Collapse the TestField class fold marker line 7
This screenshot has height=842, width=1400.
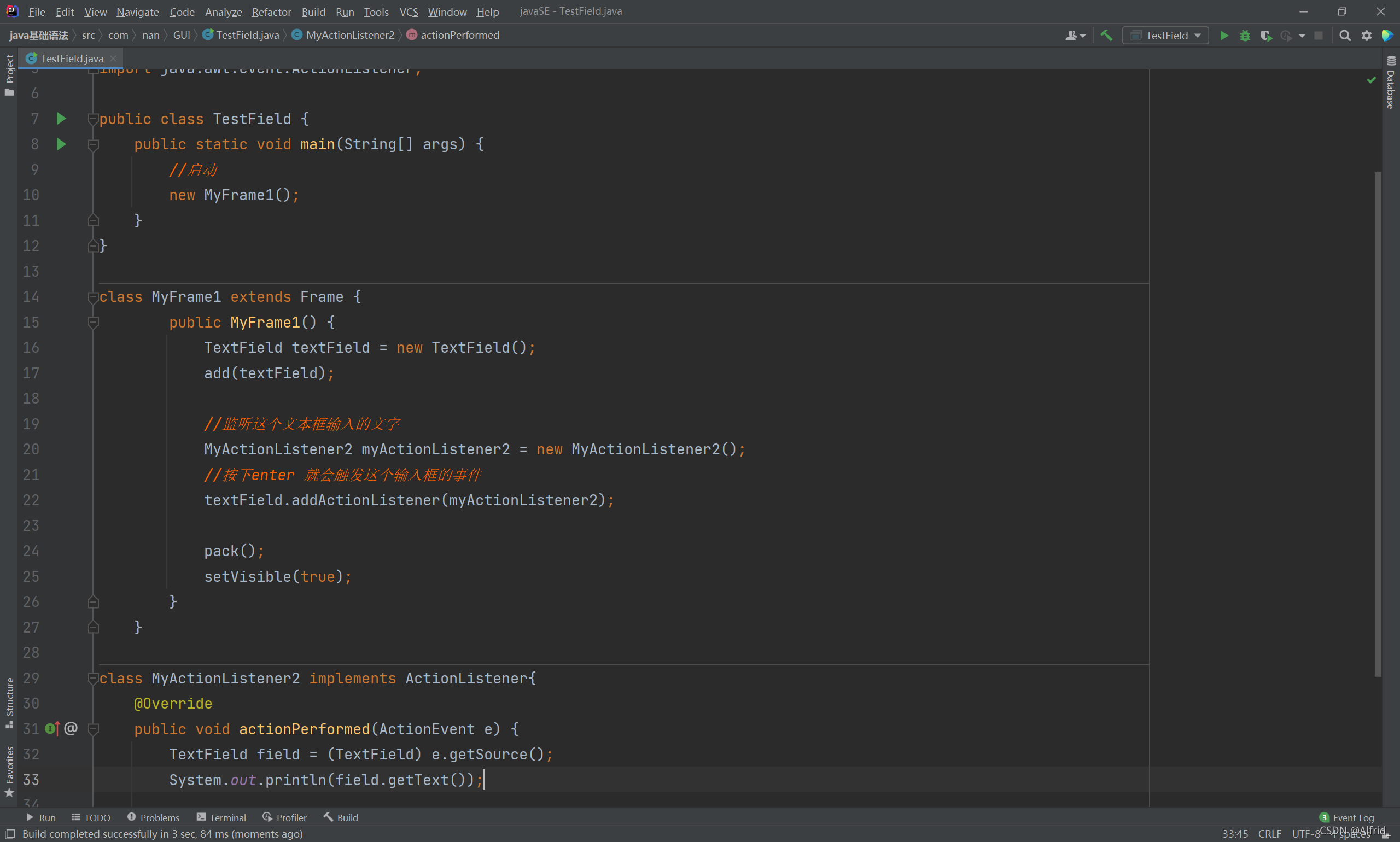click(x=94, y=119)
